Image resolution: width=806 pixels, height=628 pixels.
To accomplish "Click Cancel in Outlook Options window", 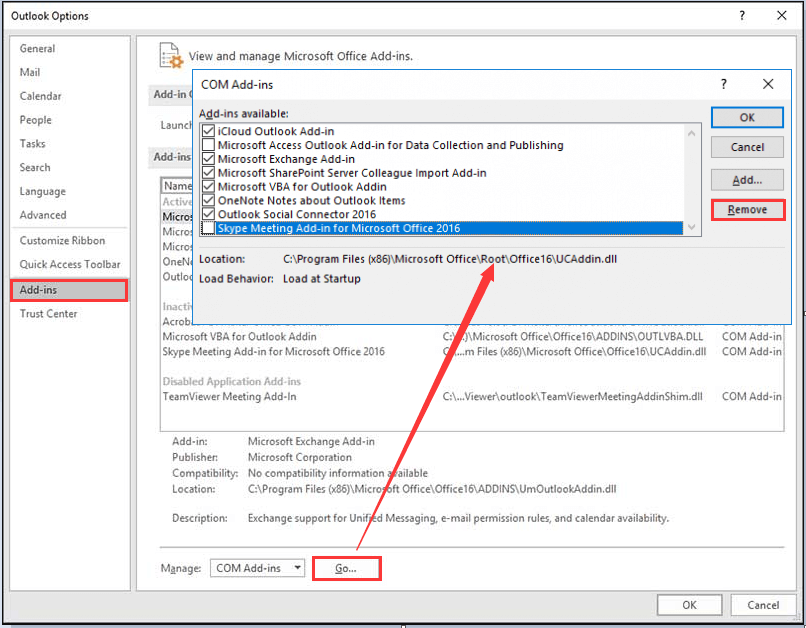I will (x=763, y=605).
